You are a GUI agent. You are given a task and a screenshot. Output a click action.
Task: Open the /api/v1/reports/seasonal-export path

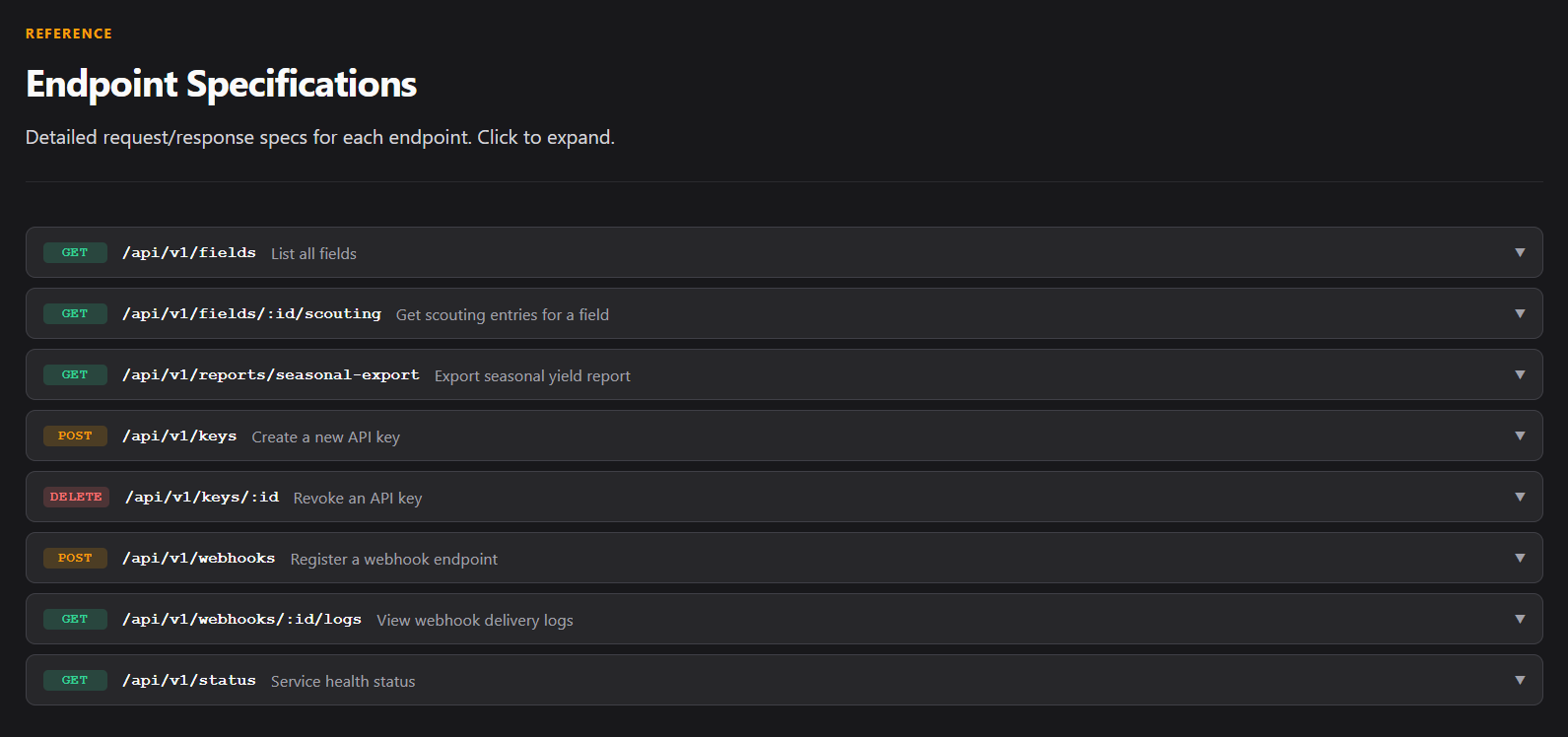(x=271, y=375)
